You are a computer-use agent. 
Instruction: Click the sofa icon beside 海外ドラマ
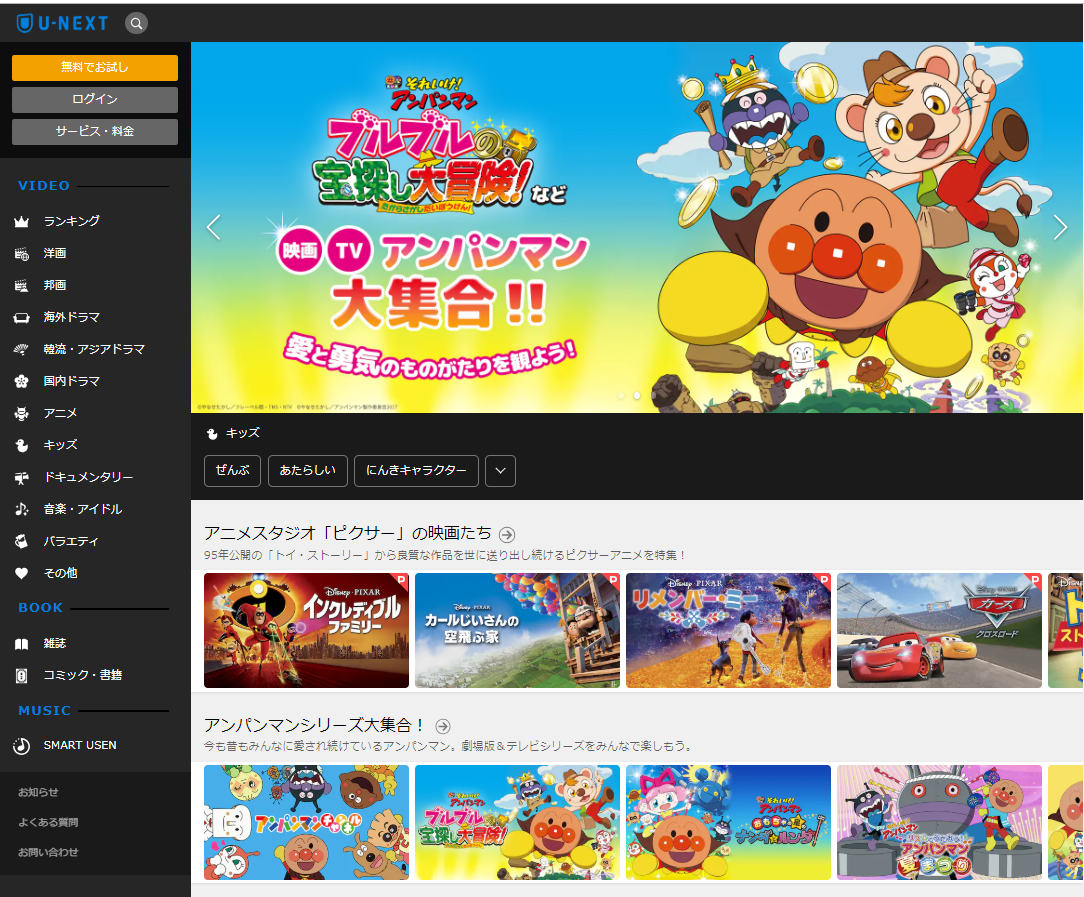(21, 318)
